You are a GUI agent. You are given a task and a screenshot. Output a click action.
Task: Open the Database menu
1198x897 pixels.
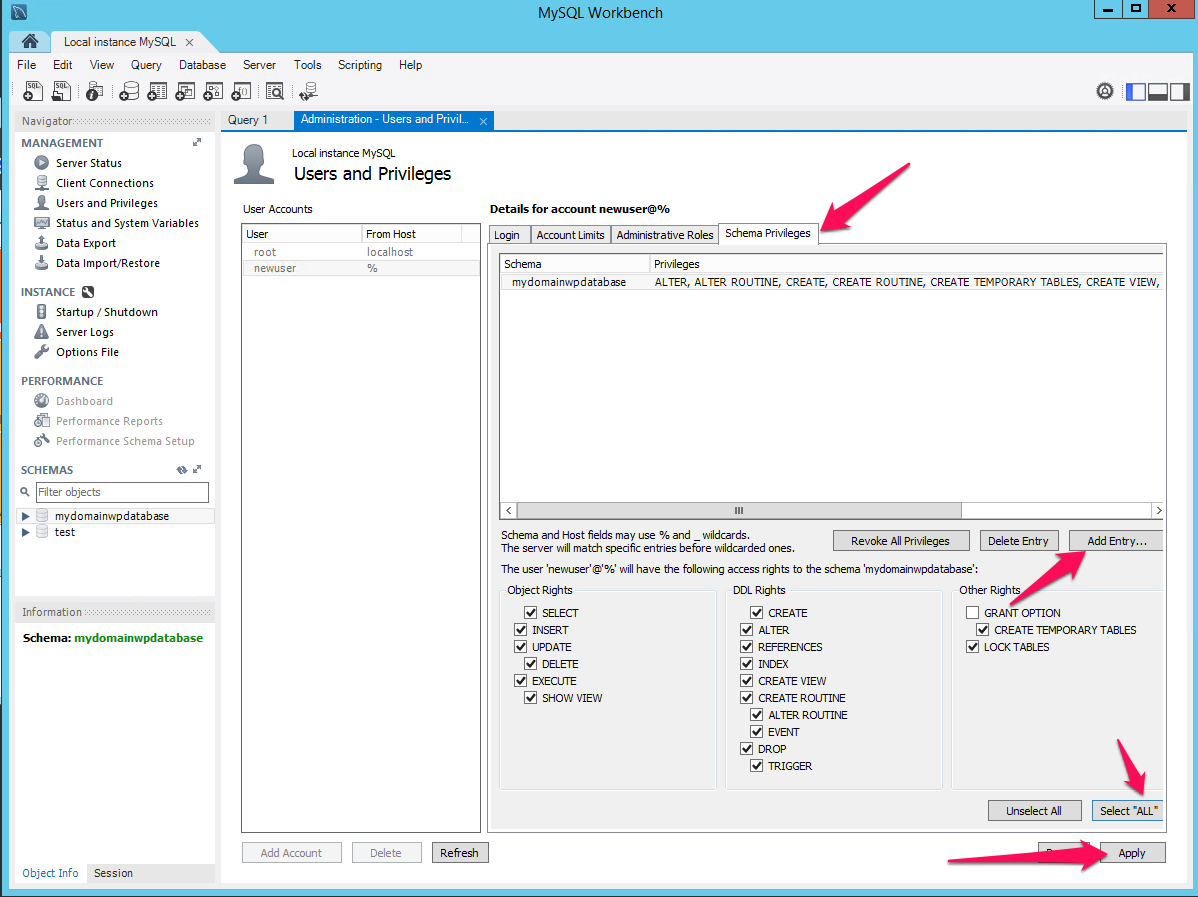(x=202, y=65)
